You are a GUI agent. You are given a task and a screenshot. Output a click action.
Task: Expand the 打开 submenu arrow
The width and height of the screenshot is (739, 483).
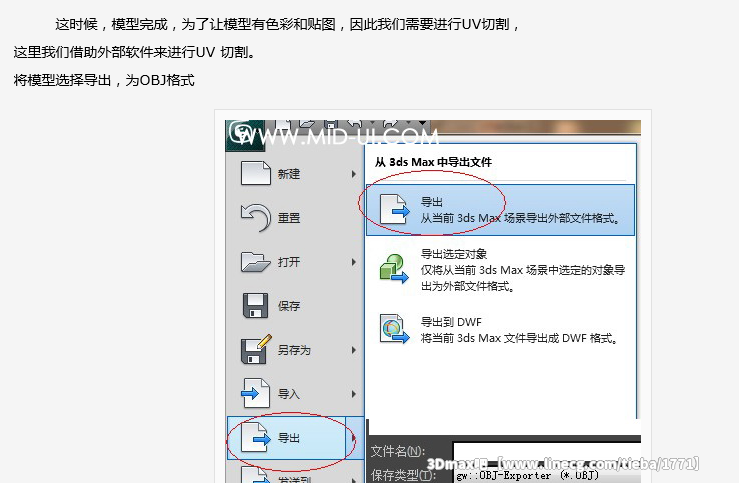[x=353, y=262]
